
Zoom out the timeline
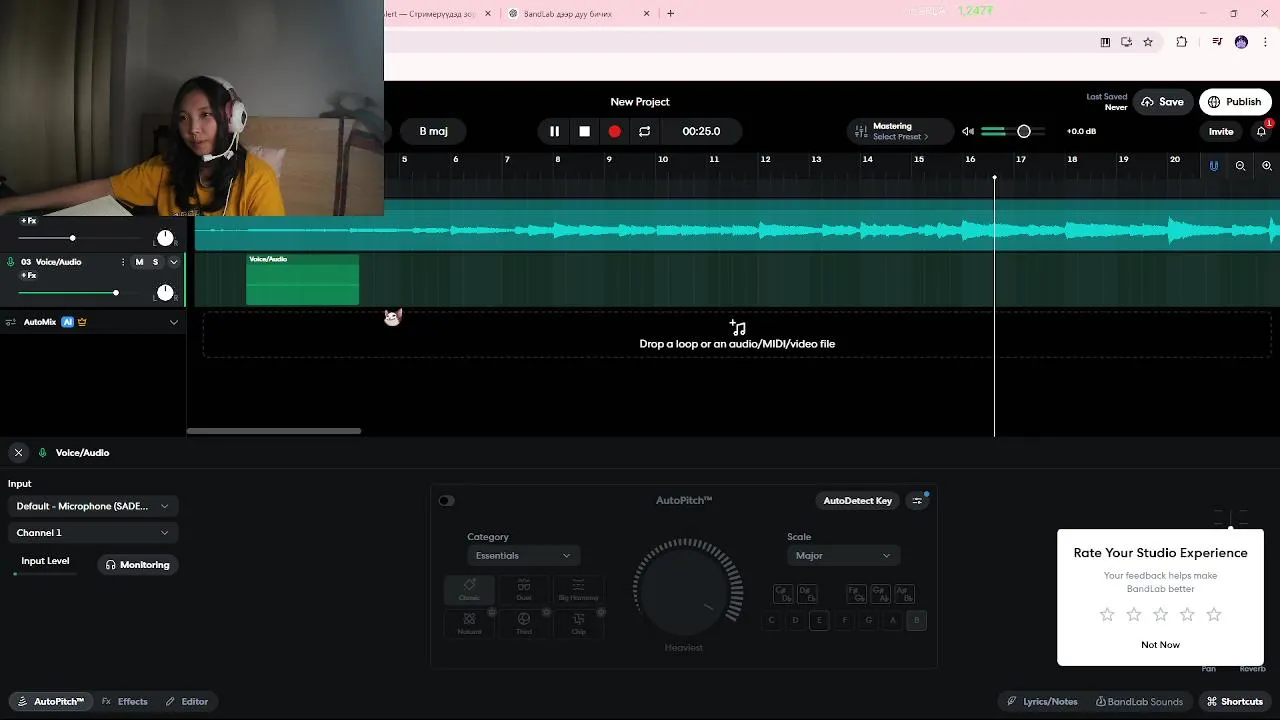point(1240,166)
